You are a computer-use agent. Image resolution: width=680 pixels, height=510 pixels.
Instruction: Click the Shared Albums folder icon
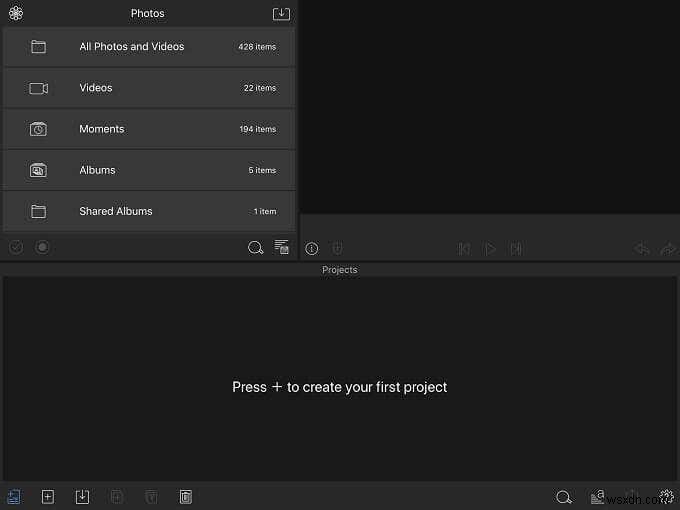tap(39, 212)
